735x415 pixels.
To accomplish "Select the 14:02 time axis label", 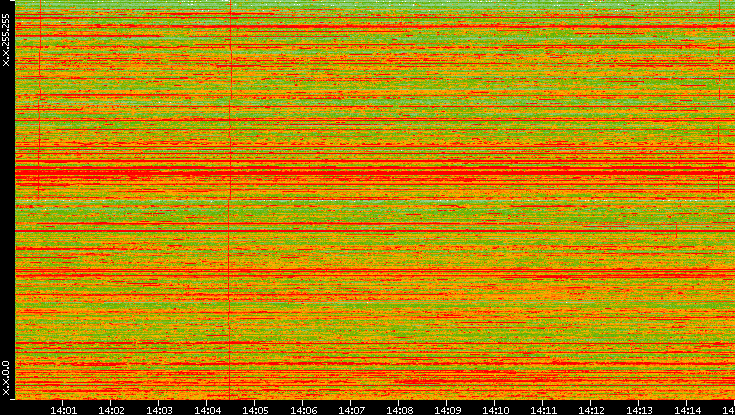I will click(x=111, y=410).
